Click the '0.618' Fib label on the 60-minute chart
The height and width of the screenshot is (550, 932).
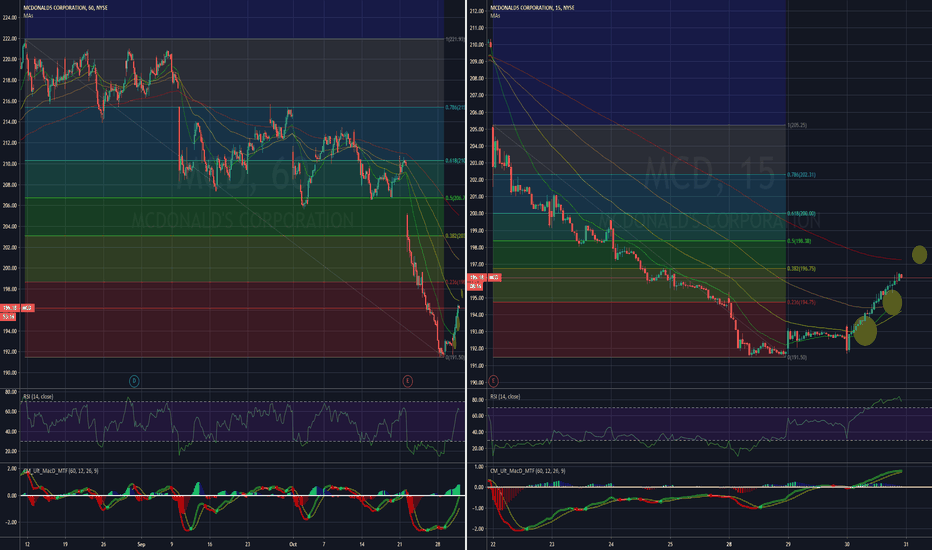[455, 161]
